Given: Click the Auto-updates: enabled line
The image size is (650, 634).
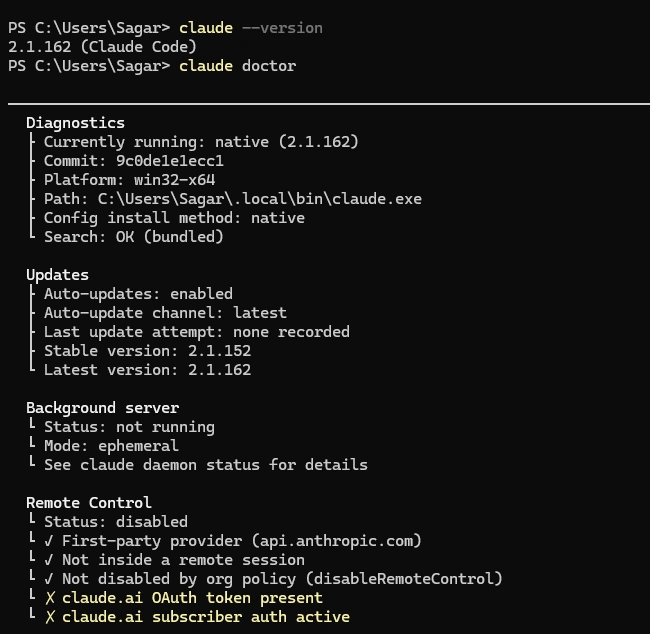Looking at the screenshot, I should pos(138,294).
